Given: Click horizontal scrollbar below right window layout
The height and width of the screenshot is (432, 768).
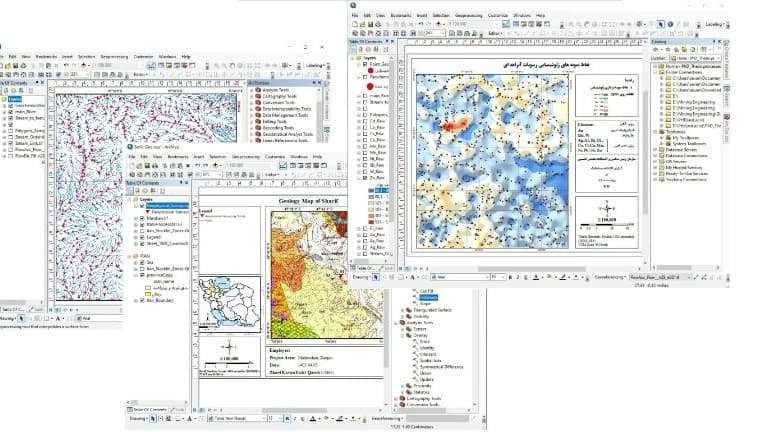Looking at the screenshot, I should point(531,268).
